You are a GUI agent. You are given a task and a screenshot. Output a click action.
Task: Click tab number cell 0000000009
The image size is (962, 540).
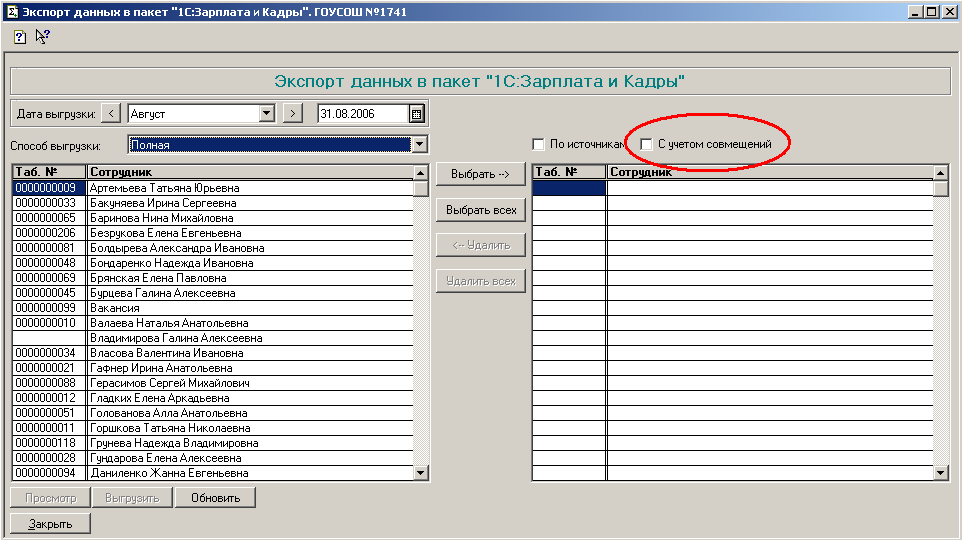click(x=49, y=188)
